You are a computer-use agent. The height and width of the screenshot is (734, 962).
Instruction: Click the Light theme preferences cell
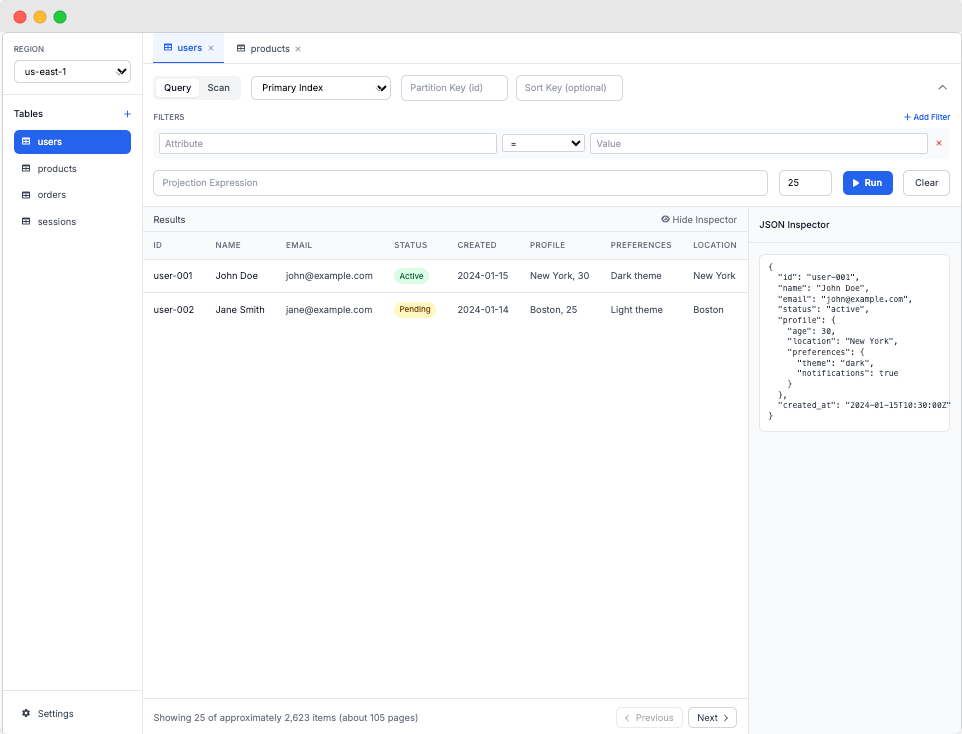tap(636, 310)
